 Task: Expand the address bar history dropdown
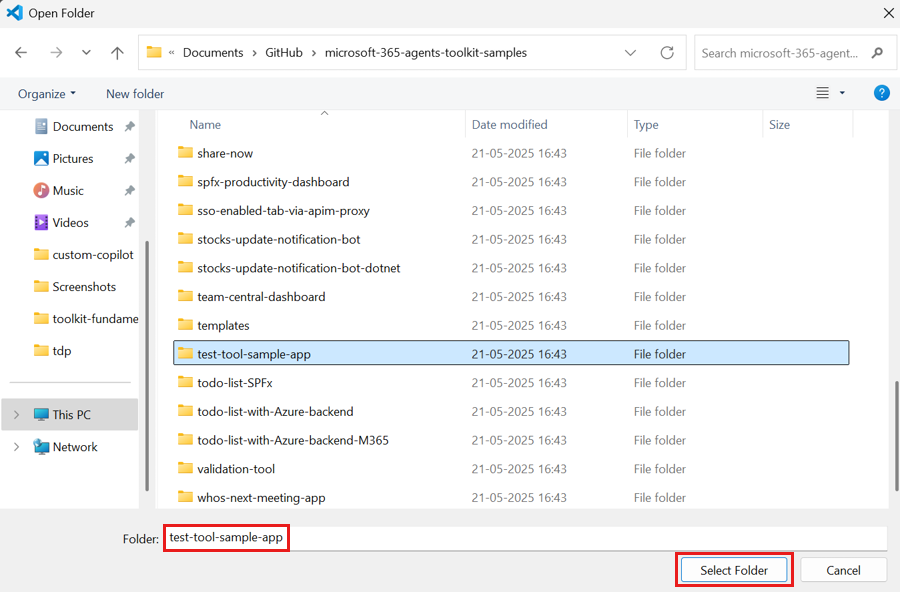tap(630, 53)
